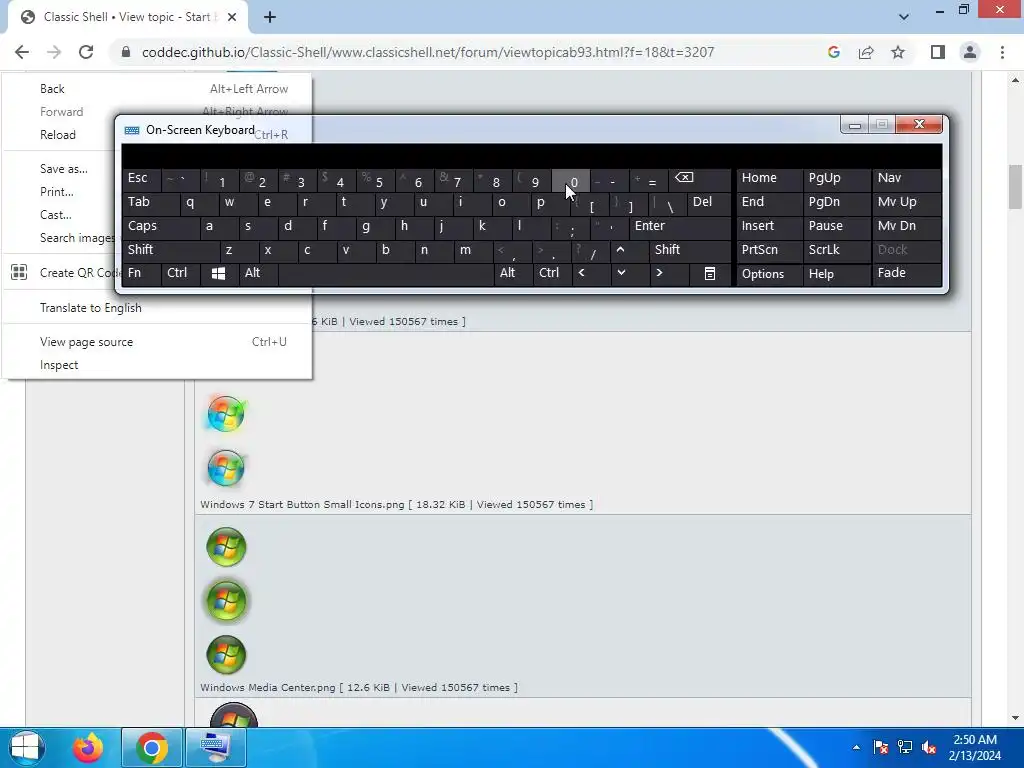Viewport: 1024px width, 768px height.
Task: Open new tab with plus button
Action: point(270,17)
